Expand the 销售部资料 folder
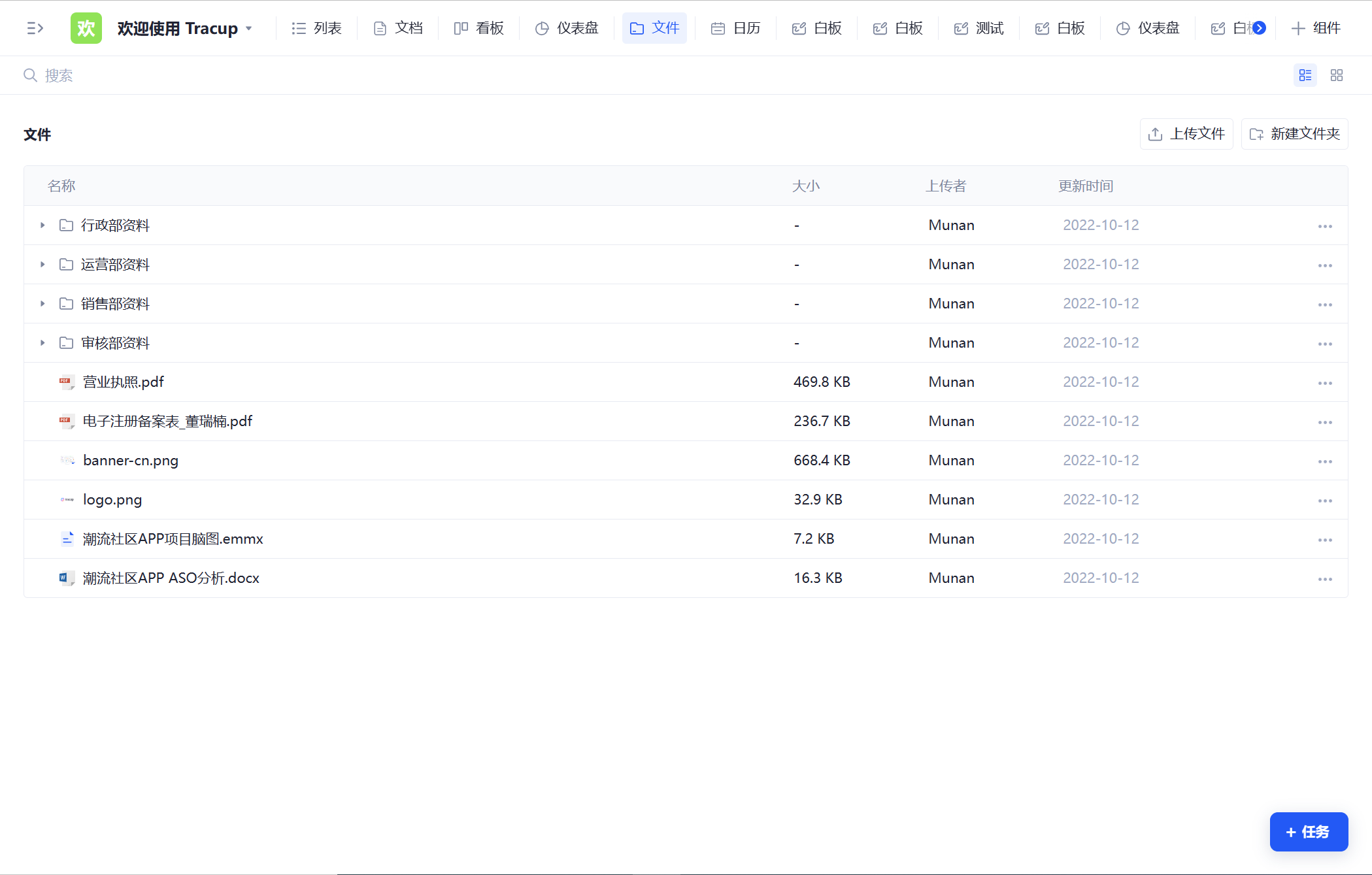1372x875 pixels. [x=42, y=304]
